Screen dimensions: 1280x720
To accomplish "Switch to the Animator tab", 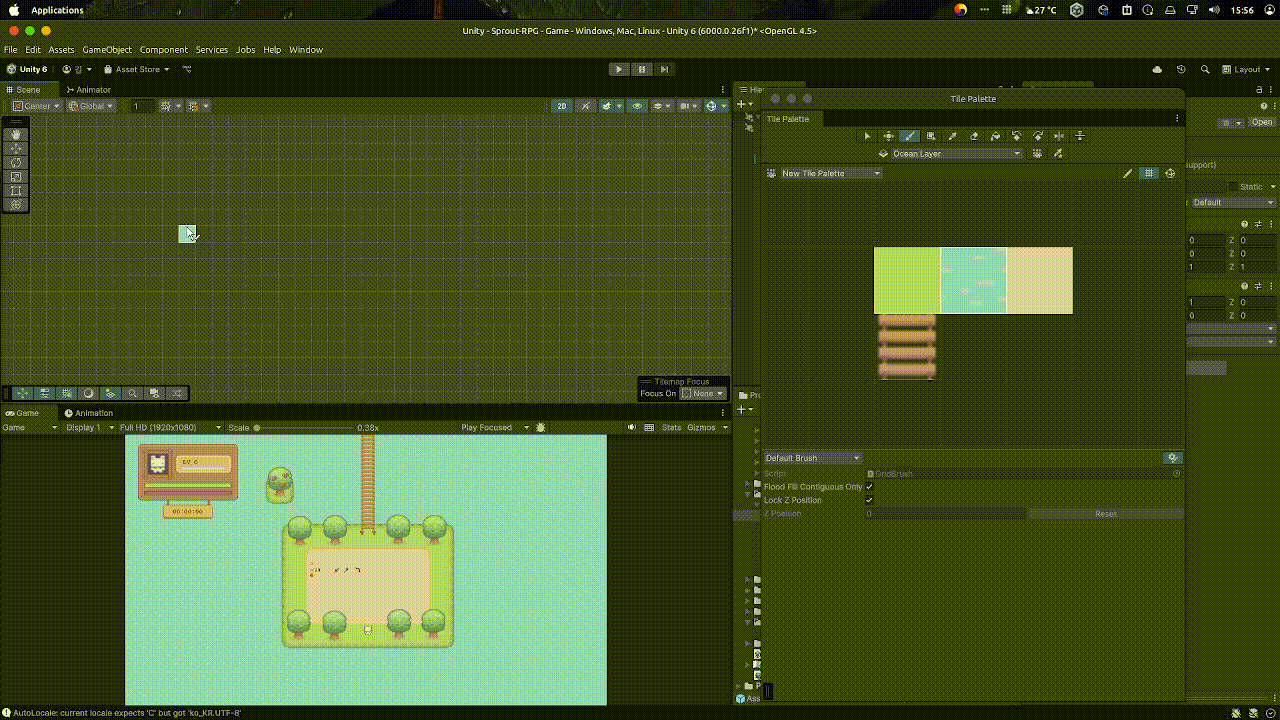I will [x=88, y=90].
